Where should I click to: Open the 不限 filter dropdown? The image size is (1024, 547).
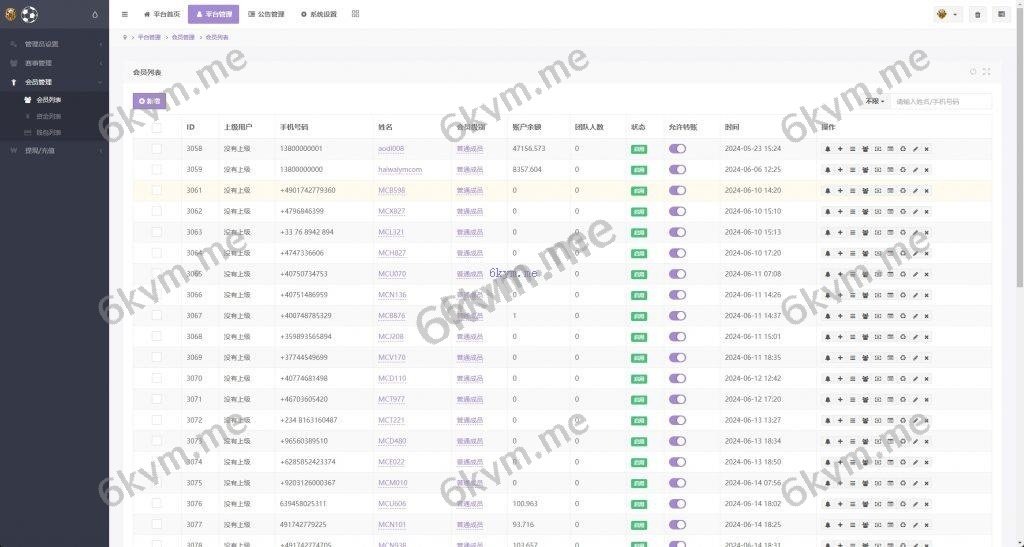tap(874, 101)
